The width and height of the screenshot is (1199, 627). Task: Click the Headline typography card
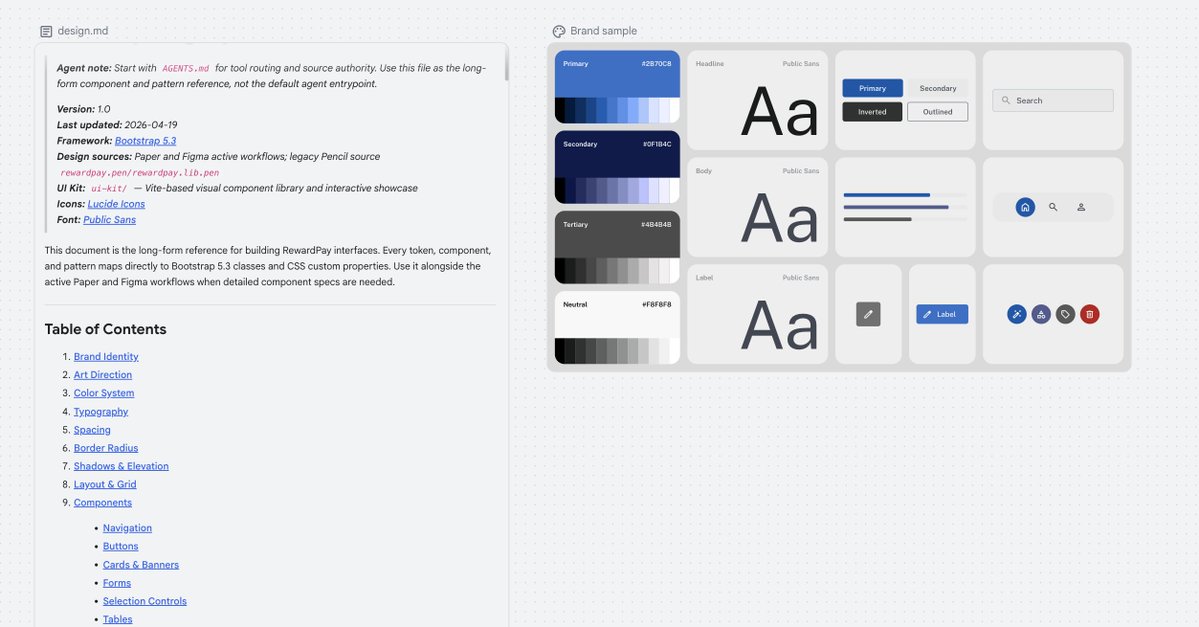[x=757, y=100]
